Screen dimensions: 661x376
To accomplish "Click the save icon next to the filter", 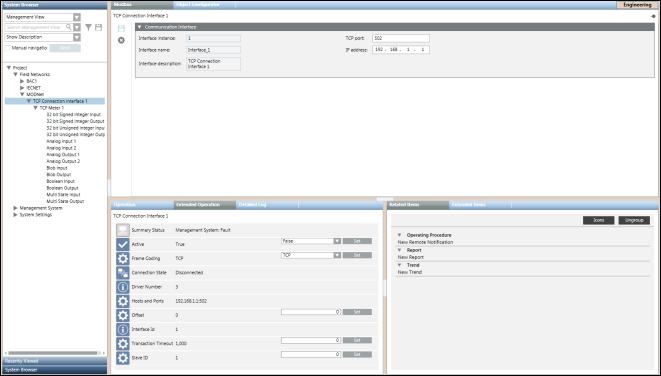I will (99, 27).
